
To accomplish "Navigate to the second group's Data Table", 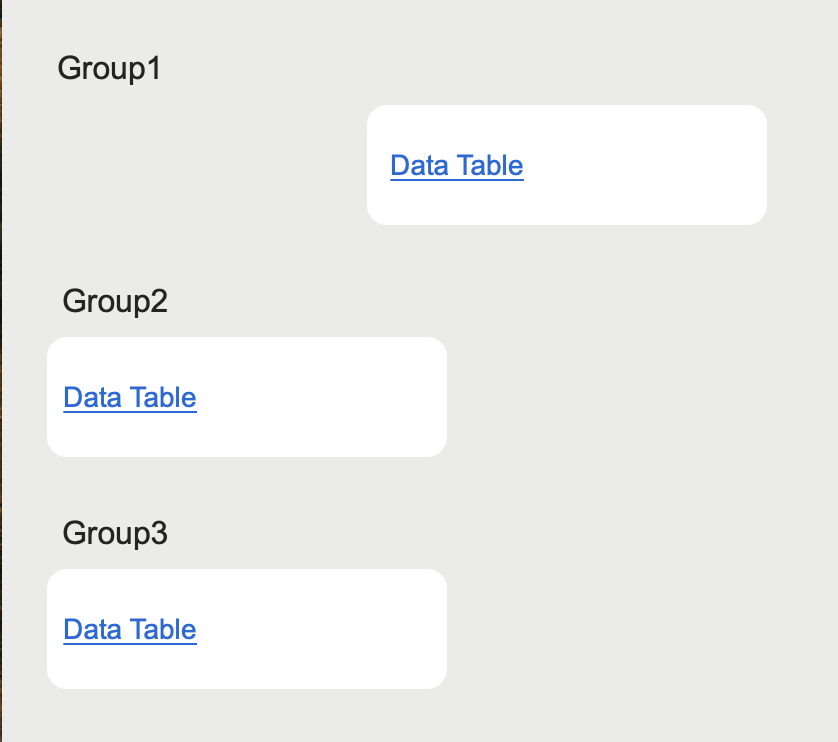I will click(x=129, y=397).
